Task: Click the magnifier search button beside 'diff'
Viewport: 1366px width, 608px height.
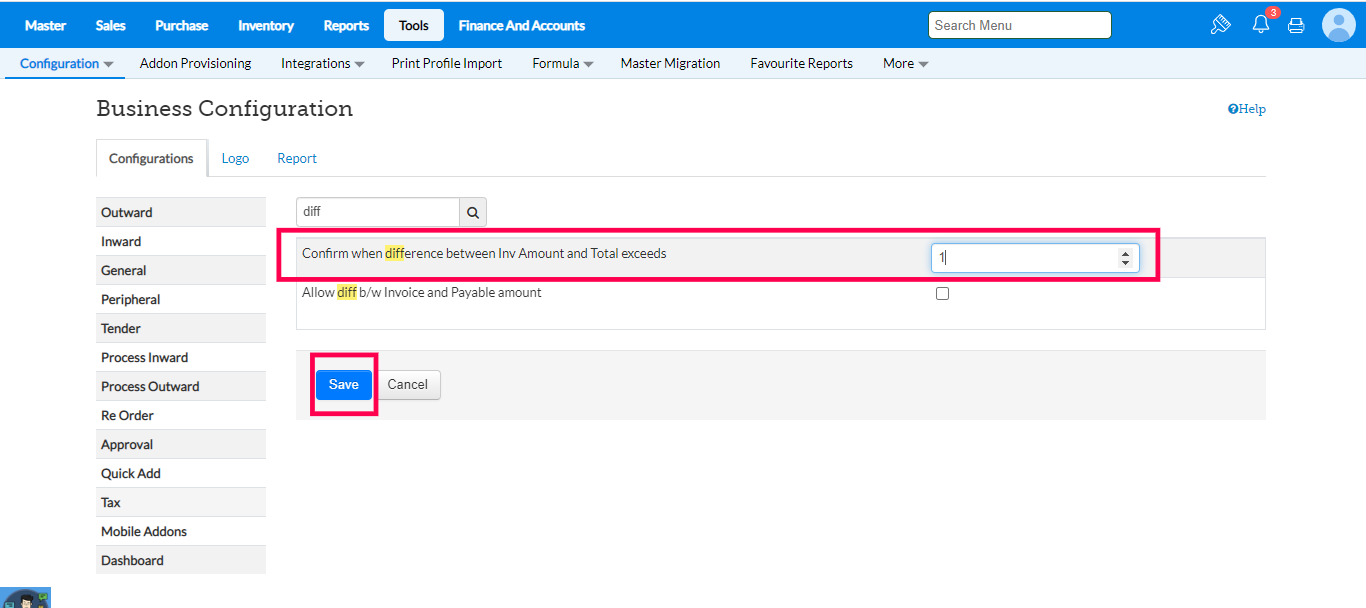Action: coord(473,212)
